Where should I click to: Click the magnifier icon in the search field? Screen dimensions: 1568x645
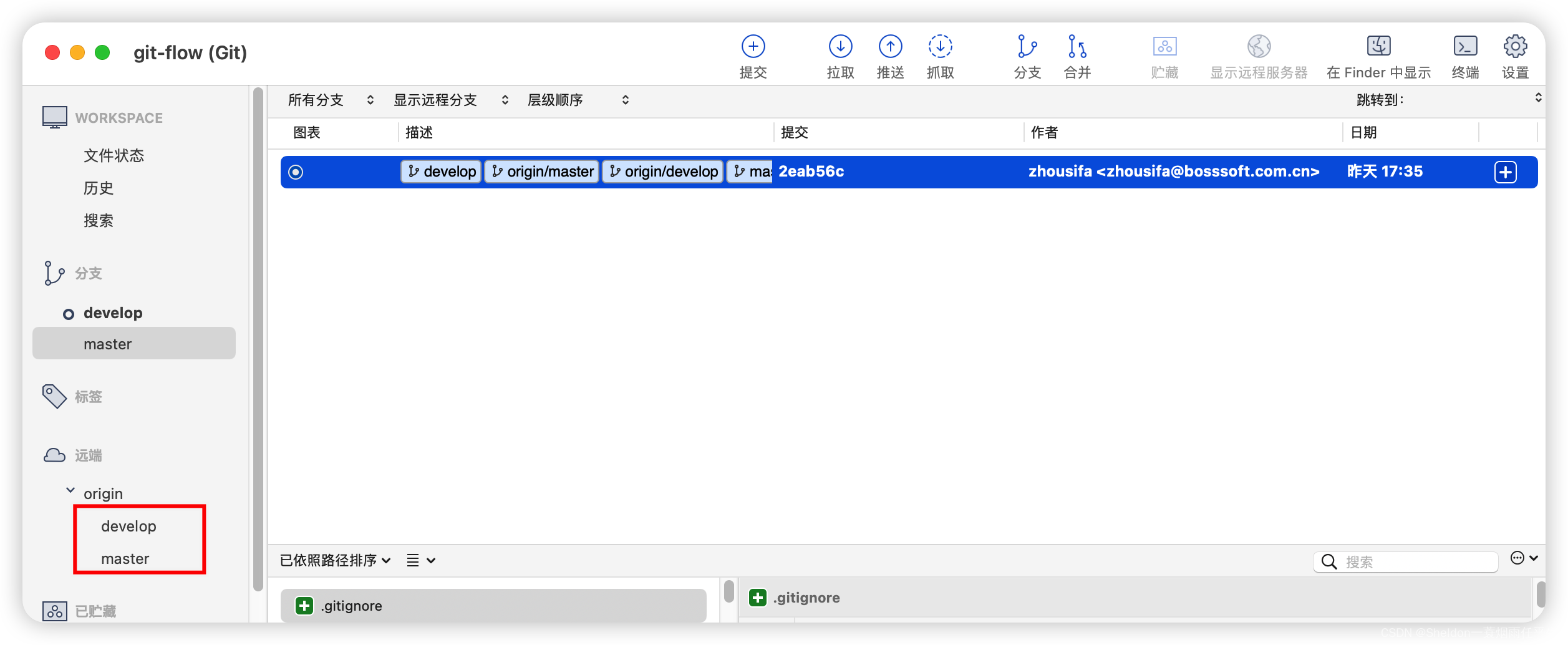(1328, 562)
